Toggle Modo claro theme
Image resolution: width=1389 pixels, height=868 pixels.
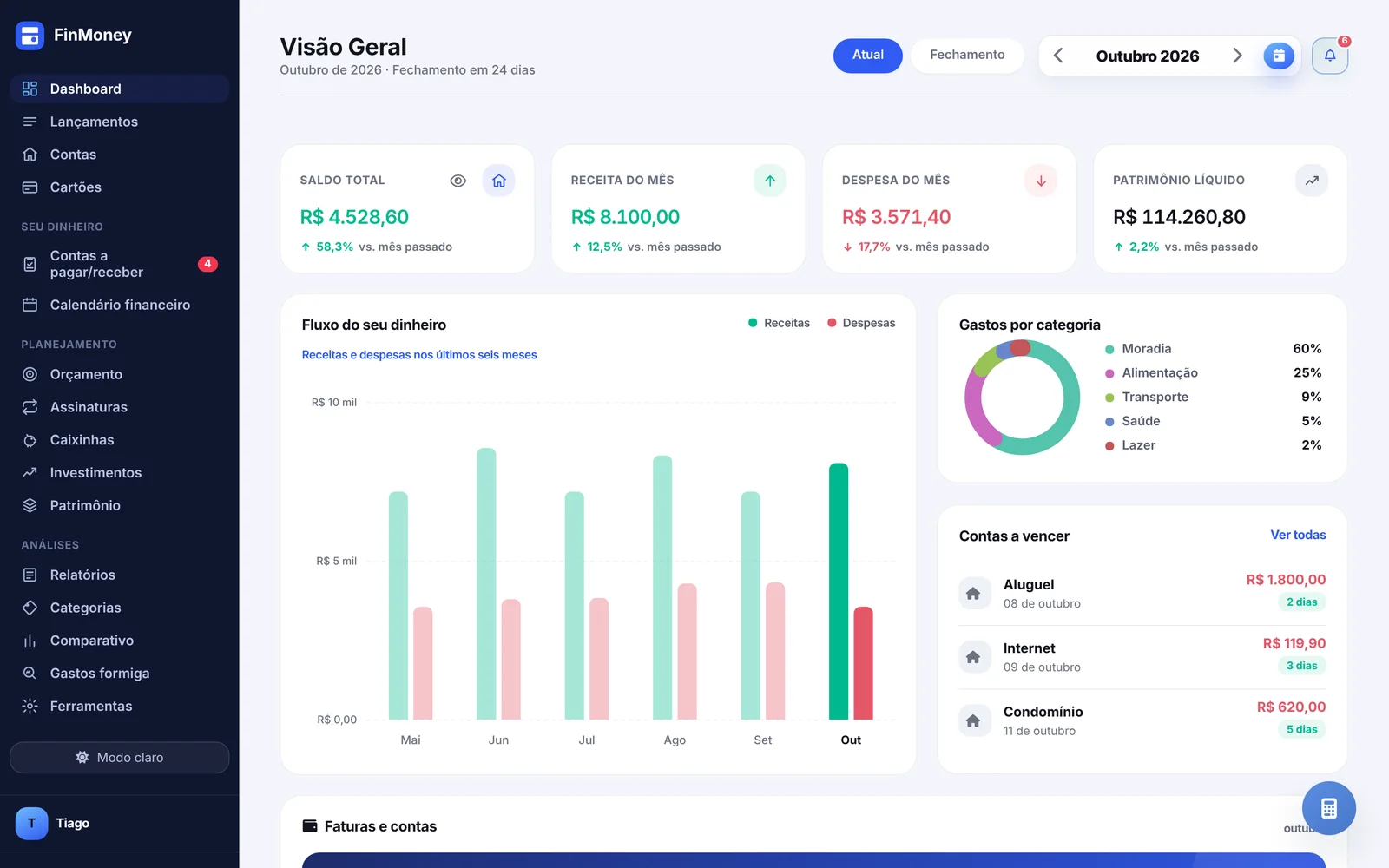[120, 758]
